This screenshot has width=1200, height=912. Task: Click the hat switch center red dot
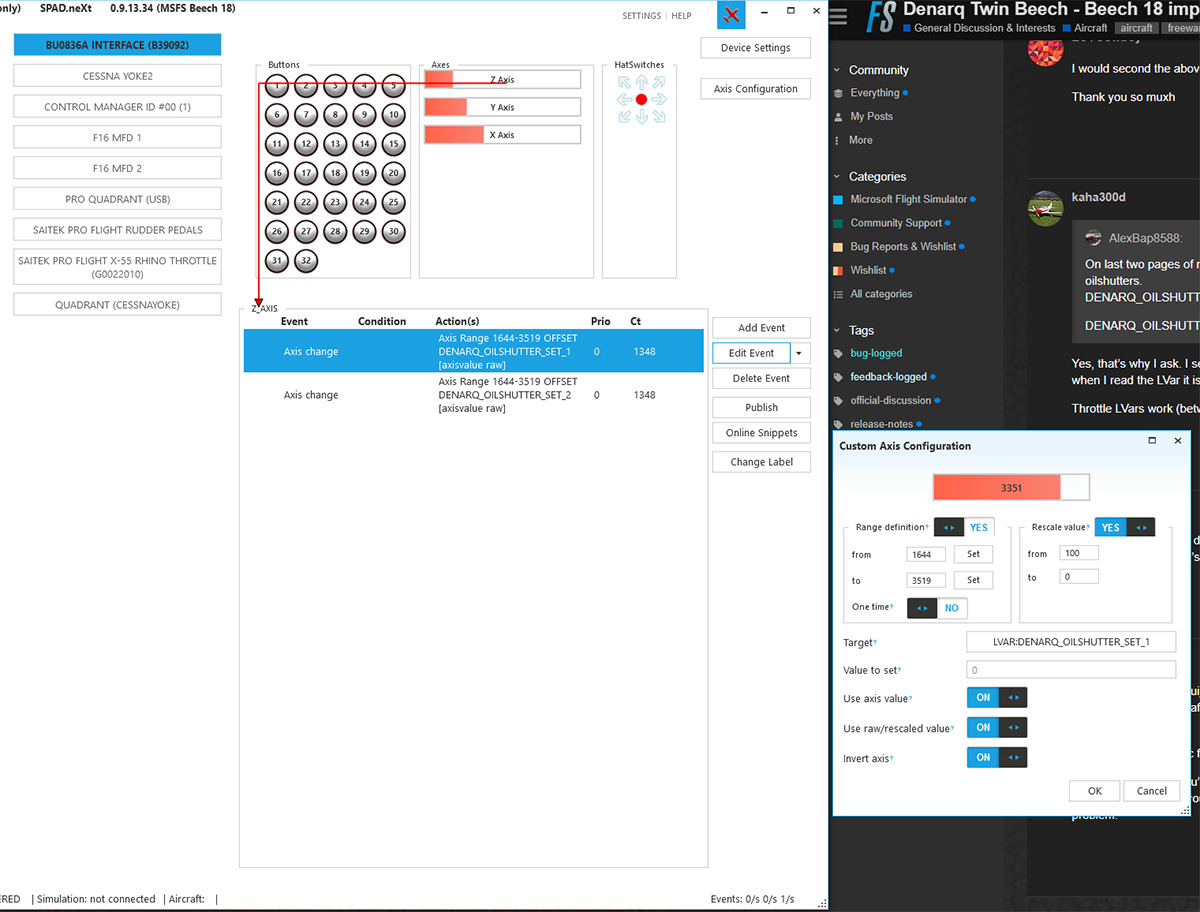[641, 100]
